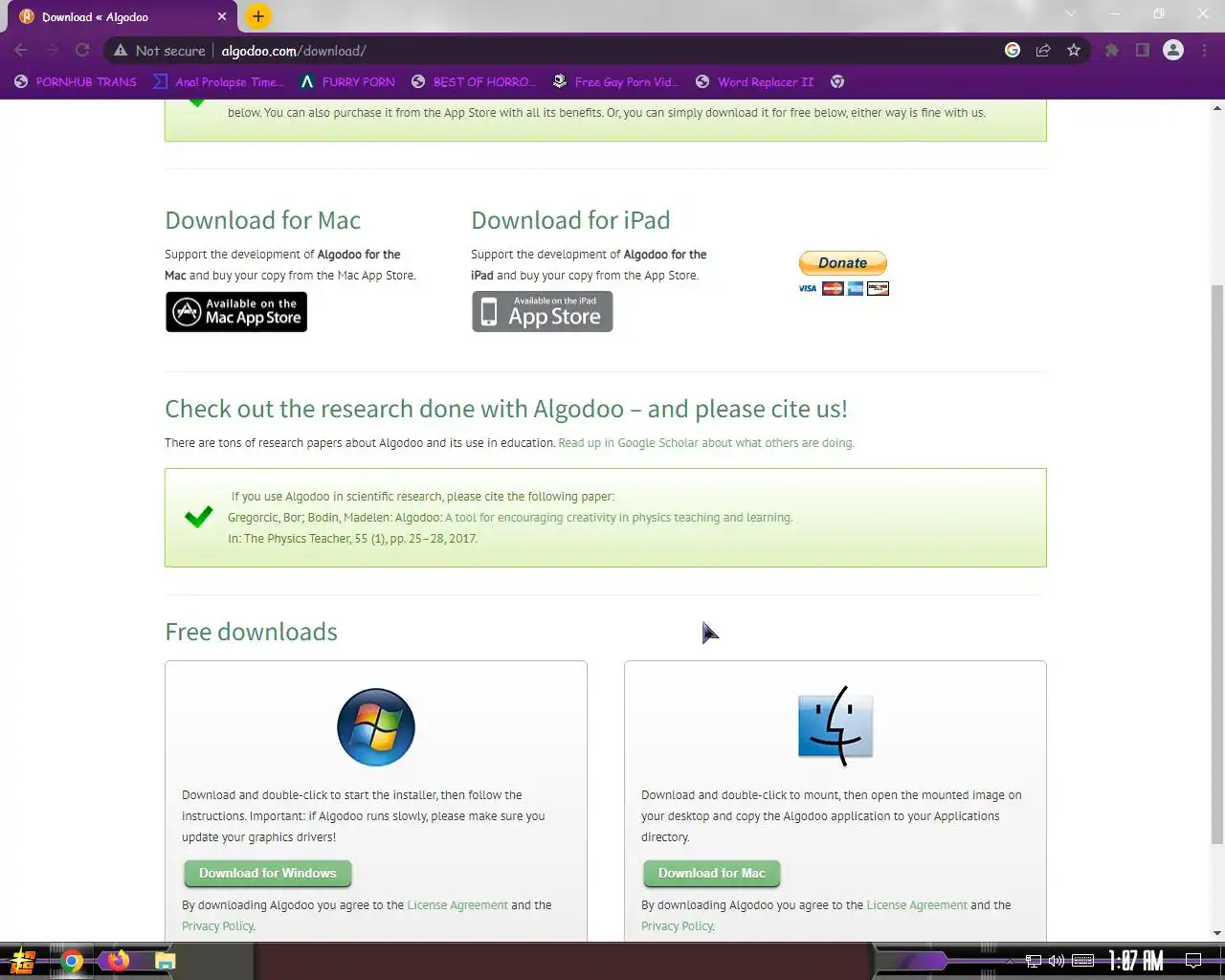Open the Chrome profile avatar
1225x980 pixels.
coord(1173,51)
